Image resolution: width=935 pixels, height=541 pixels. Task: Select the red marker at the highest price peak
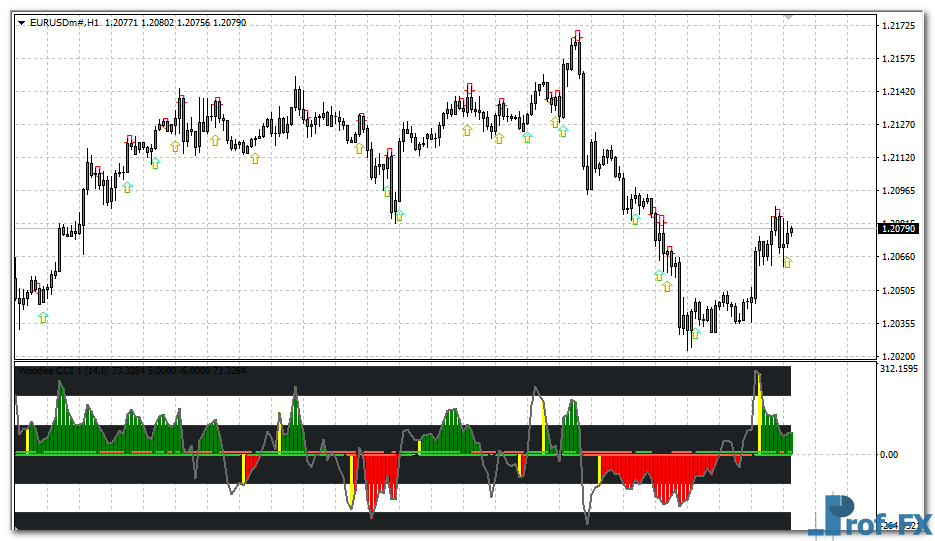pos(578,35)
